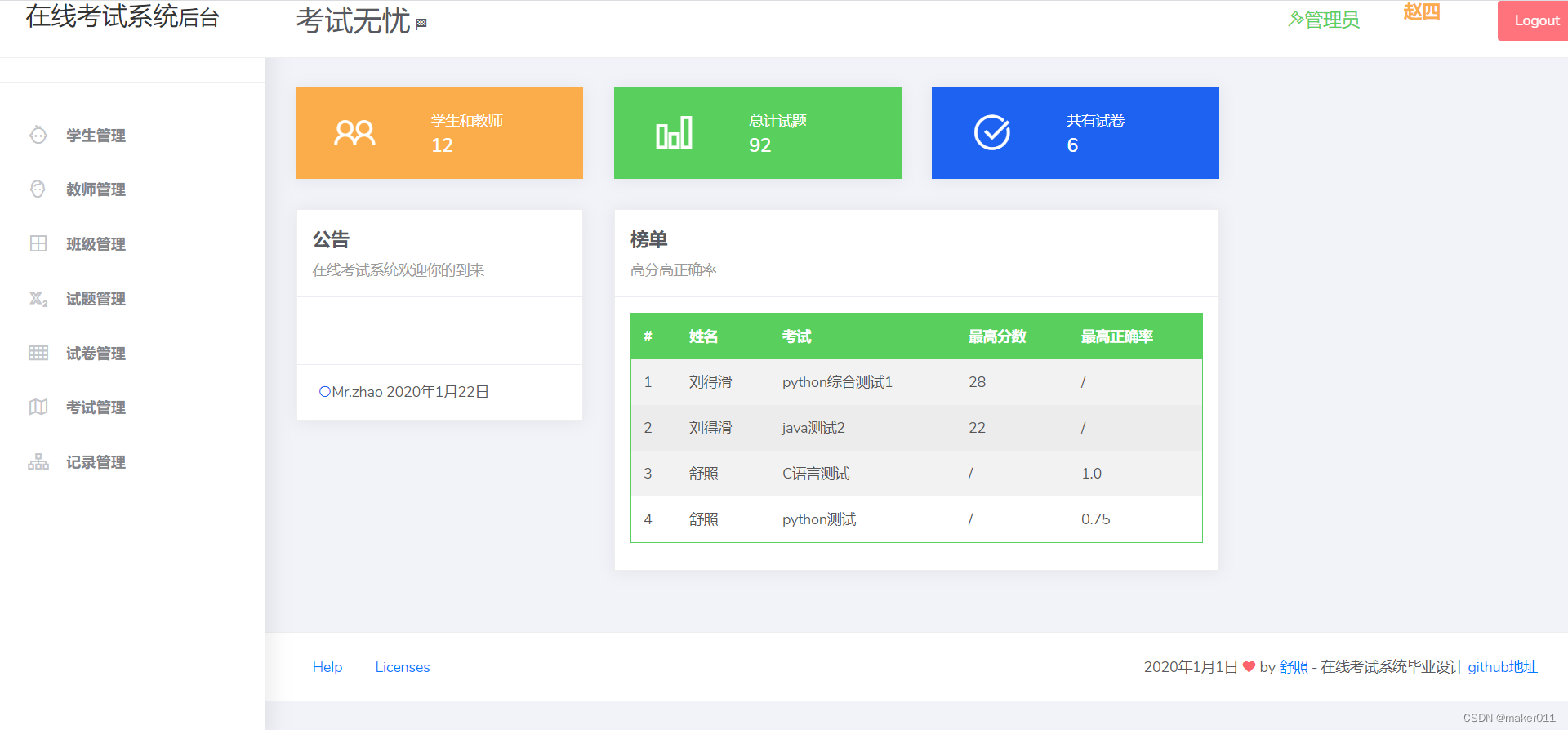
Task: Click Mr.zhao 2020年1月22日 announcement signature
Action: pos(410,392)
